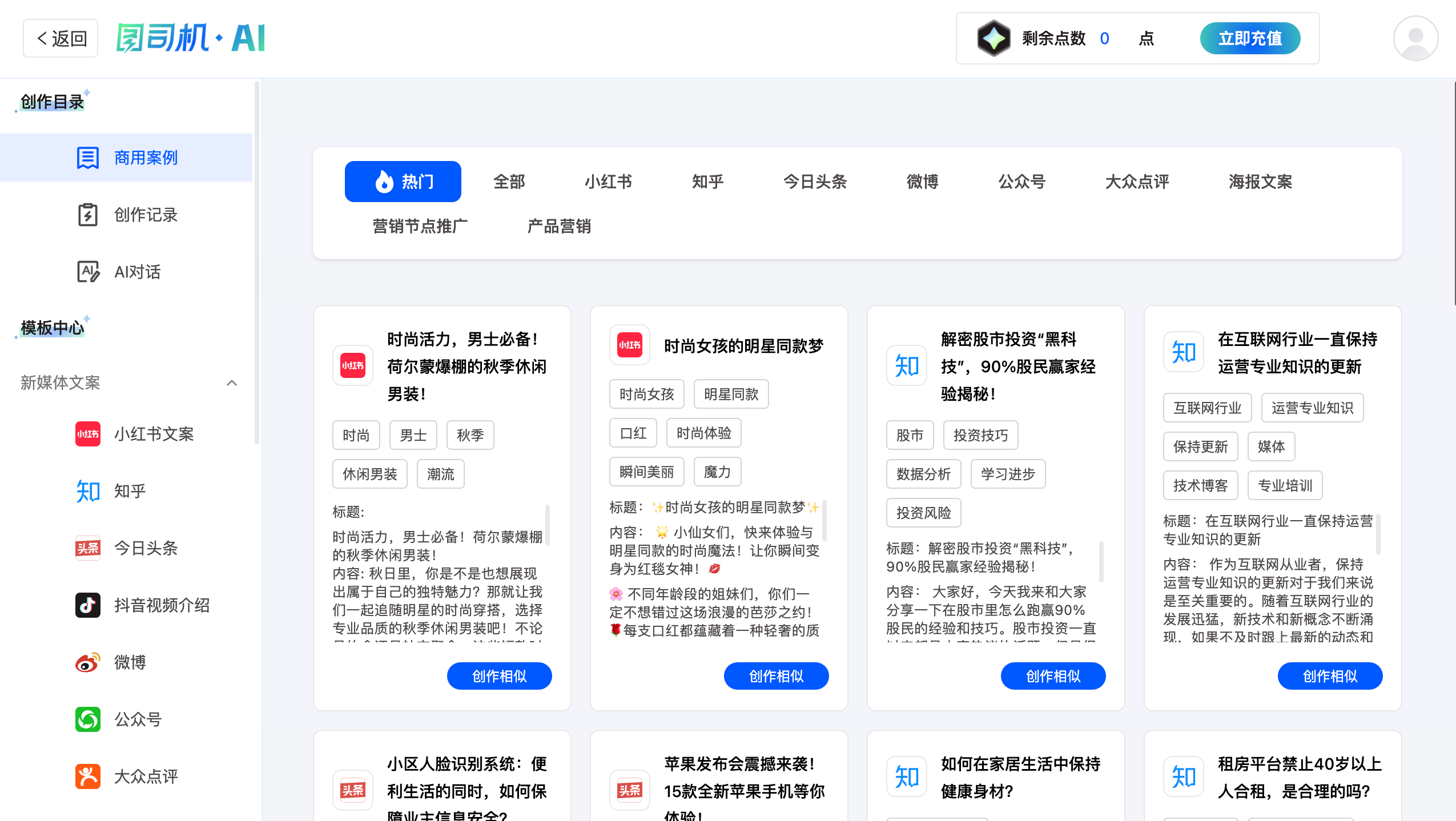Collapse the 新媒体文案 section chevron
Image resolution: width=1456 pixels, height=821 pixels.
232,383
